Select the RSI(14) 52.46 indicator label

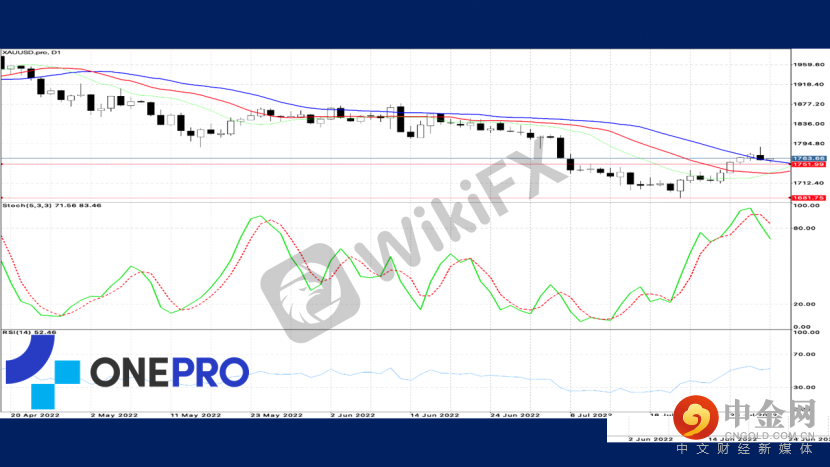tap(29, 333)
